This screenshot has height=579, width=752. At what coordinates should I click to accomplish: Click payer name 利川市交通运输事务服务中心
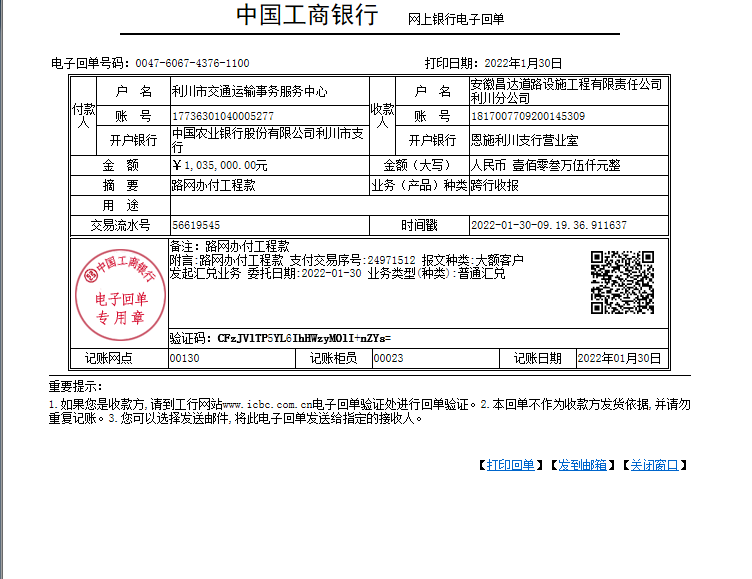click(250, 91)
